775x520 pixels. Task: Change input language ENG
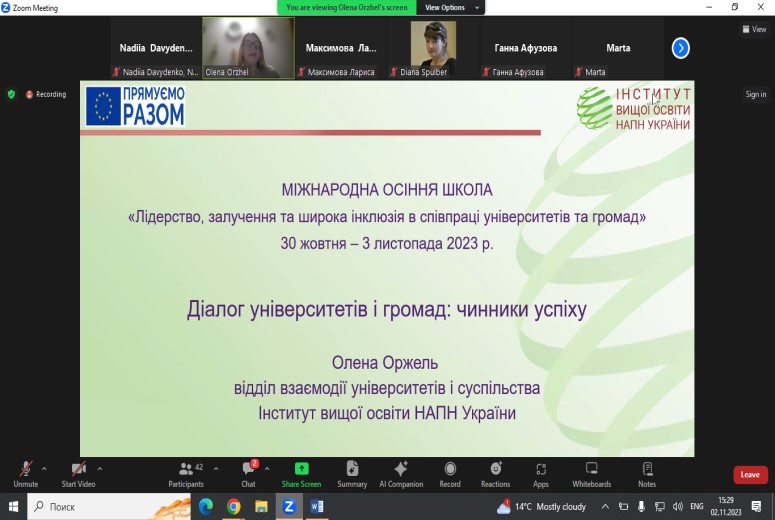(697, 507)
